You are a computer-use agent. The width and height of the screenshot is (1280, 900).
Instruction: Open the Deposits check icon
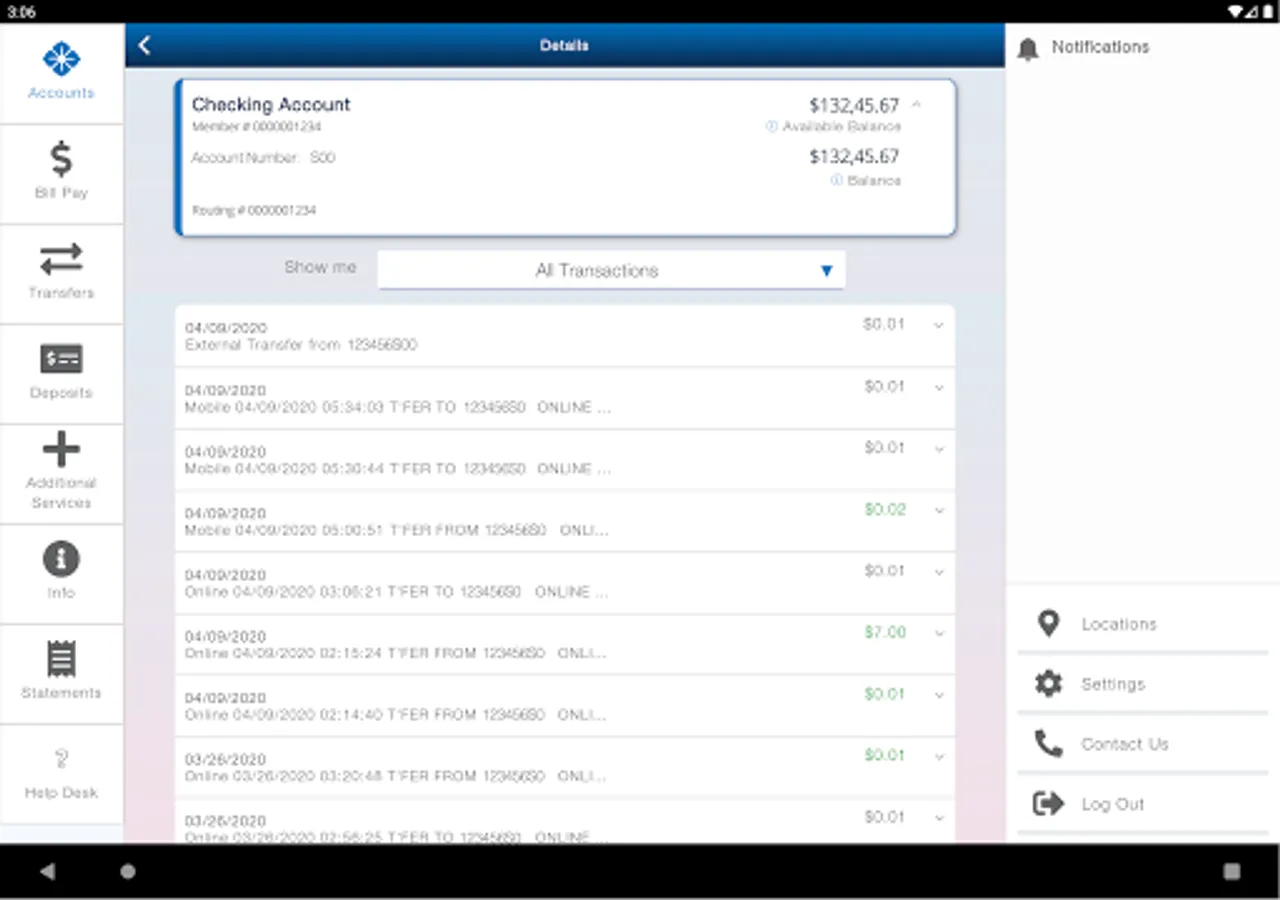point(61,359)
